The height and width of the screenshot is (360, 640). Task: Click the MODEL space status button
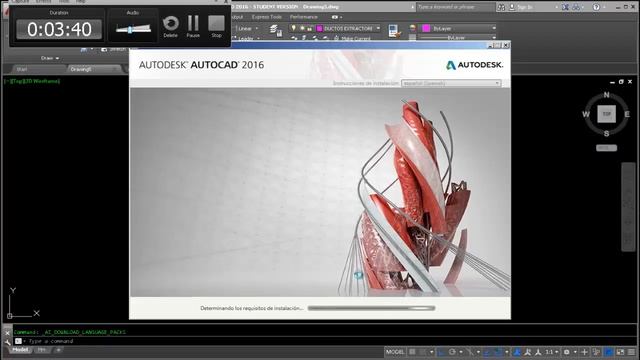tap(395, 352)
